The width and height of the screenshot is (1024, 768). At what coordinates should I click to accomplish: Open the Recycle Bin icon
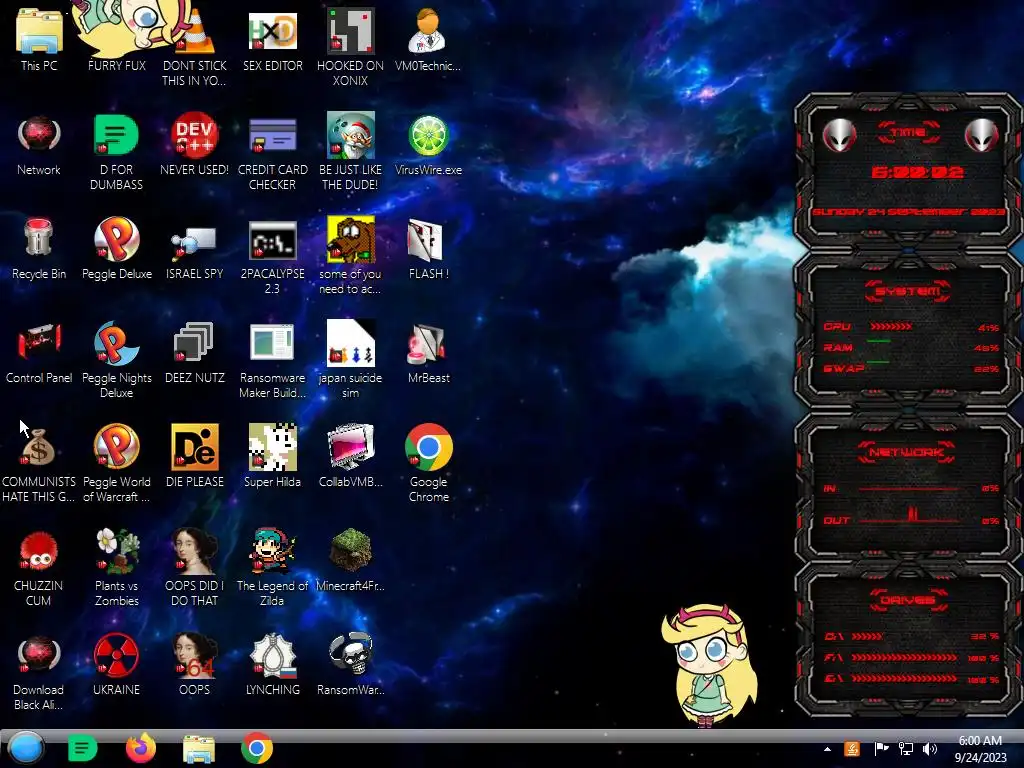(x=39, y=249)
